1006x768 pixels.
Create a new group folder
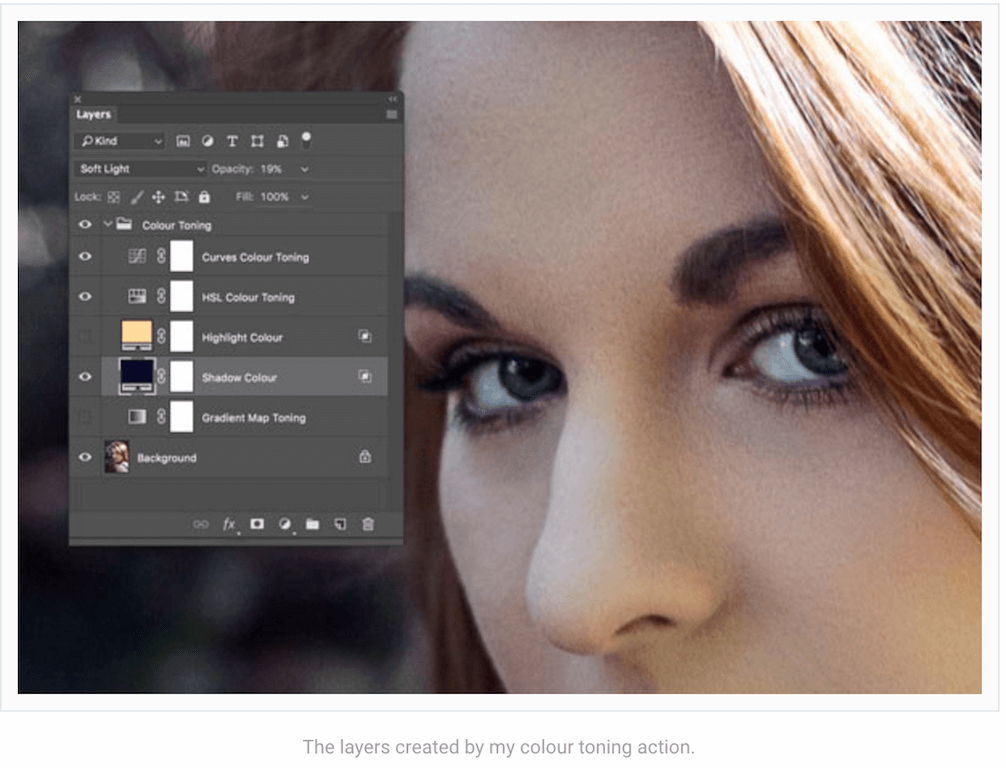coord(312,524)
